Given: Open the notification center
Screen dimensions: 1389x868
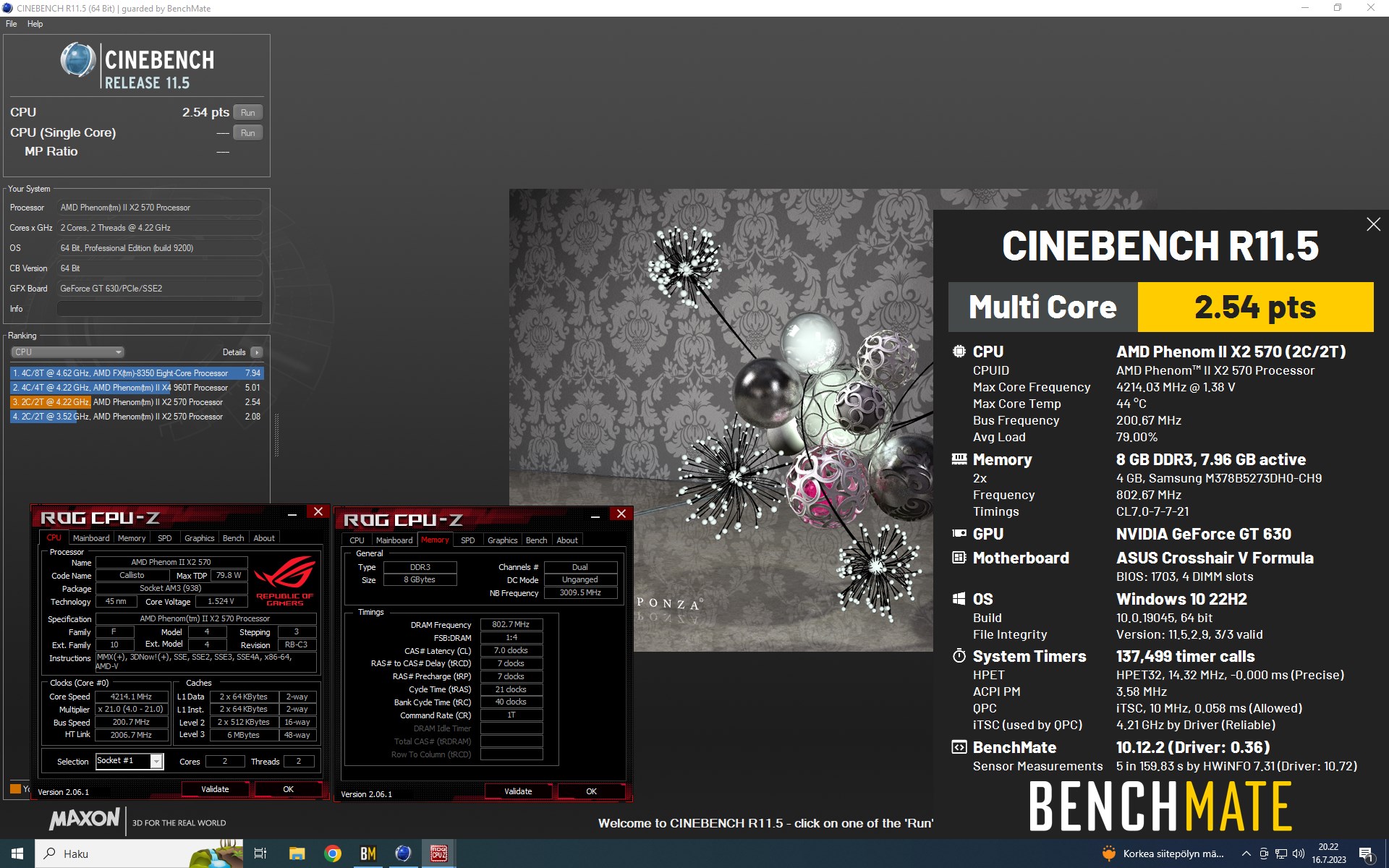Looking at the screenshot, I should tap(1367, 854).
